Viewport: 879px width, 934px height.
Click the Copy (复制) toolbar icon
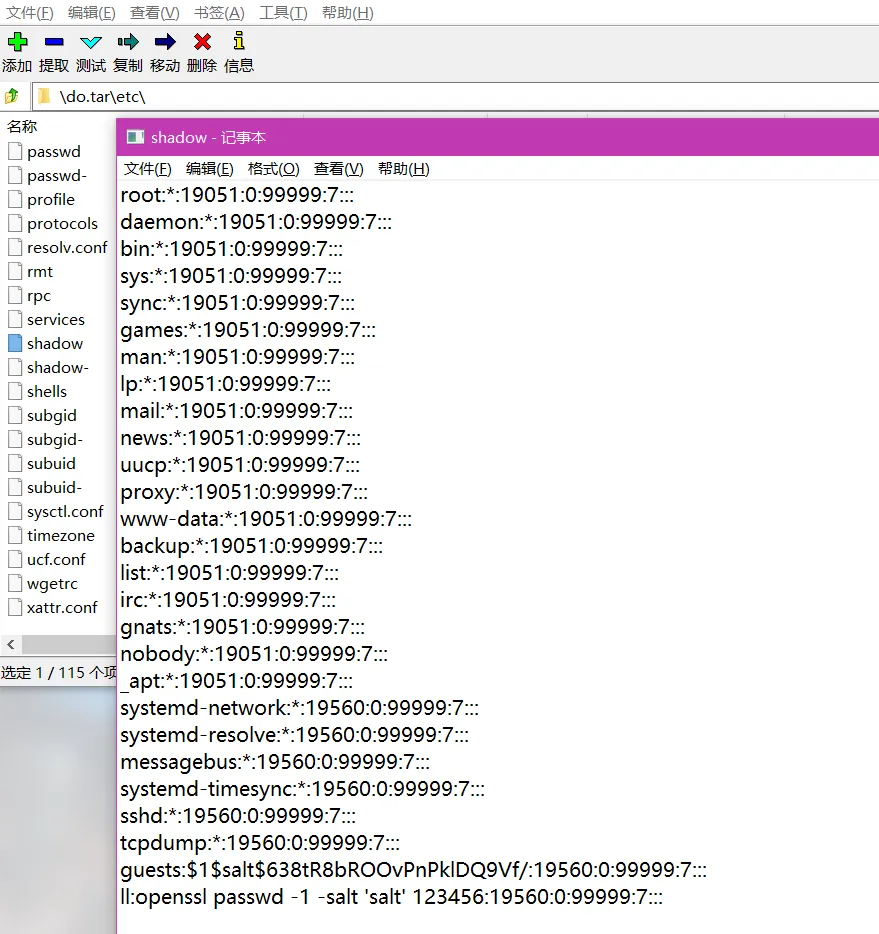[x=128, y=42]
